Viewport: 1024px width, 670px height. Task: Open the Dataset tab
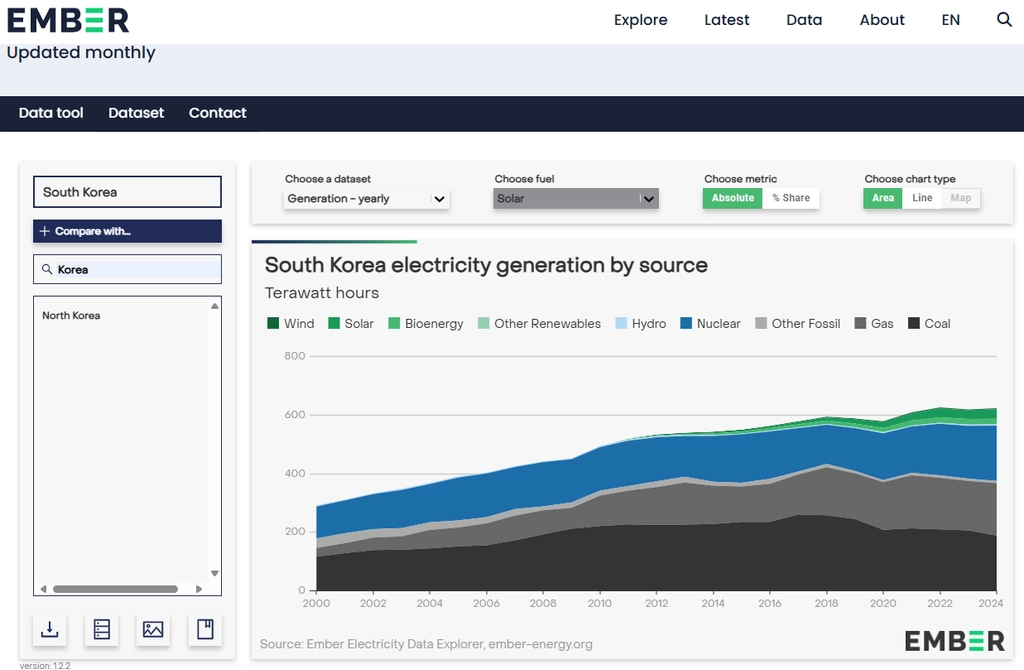pos(136,113)
